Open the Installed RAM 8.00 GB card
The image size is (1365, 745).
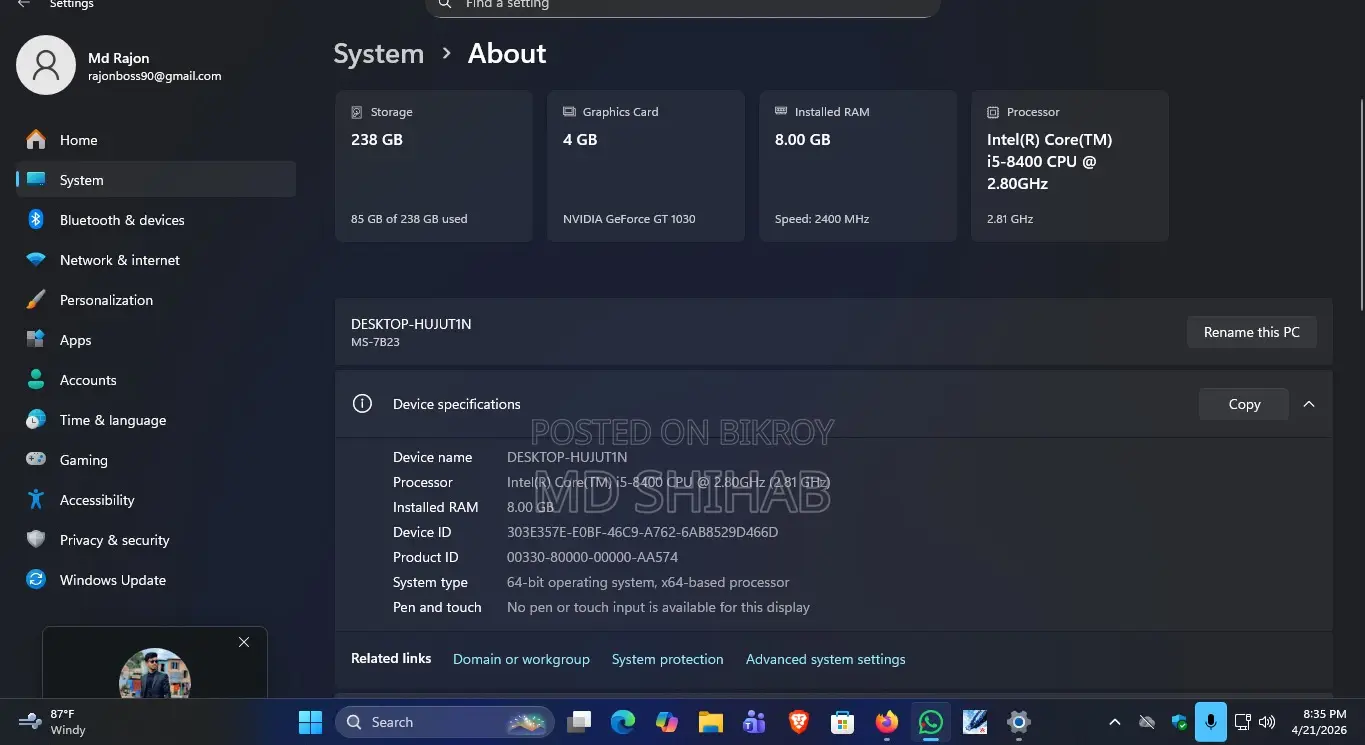click(858, 166)
